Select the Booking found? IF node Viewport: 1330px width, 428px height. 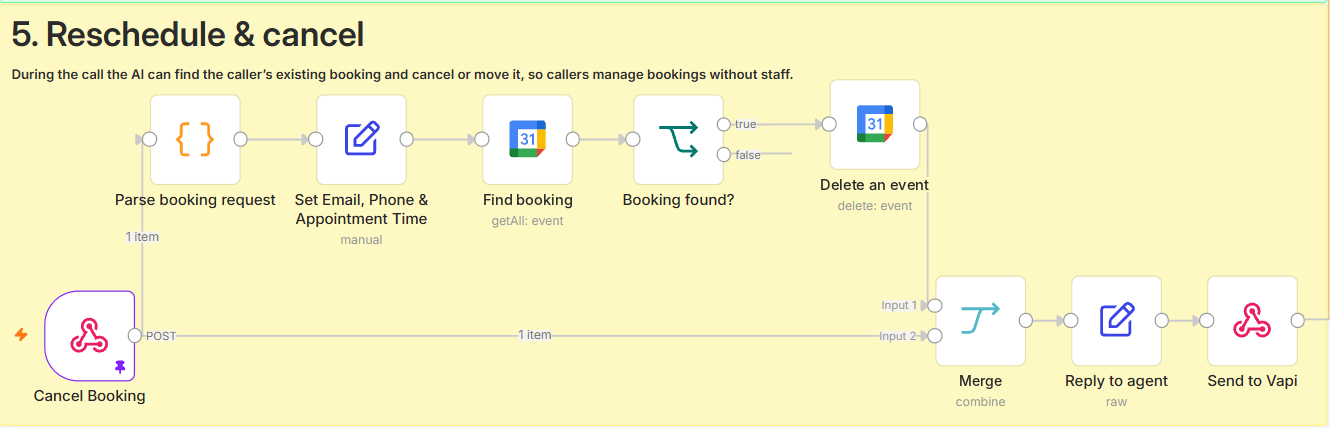point(679,140)
